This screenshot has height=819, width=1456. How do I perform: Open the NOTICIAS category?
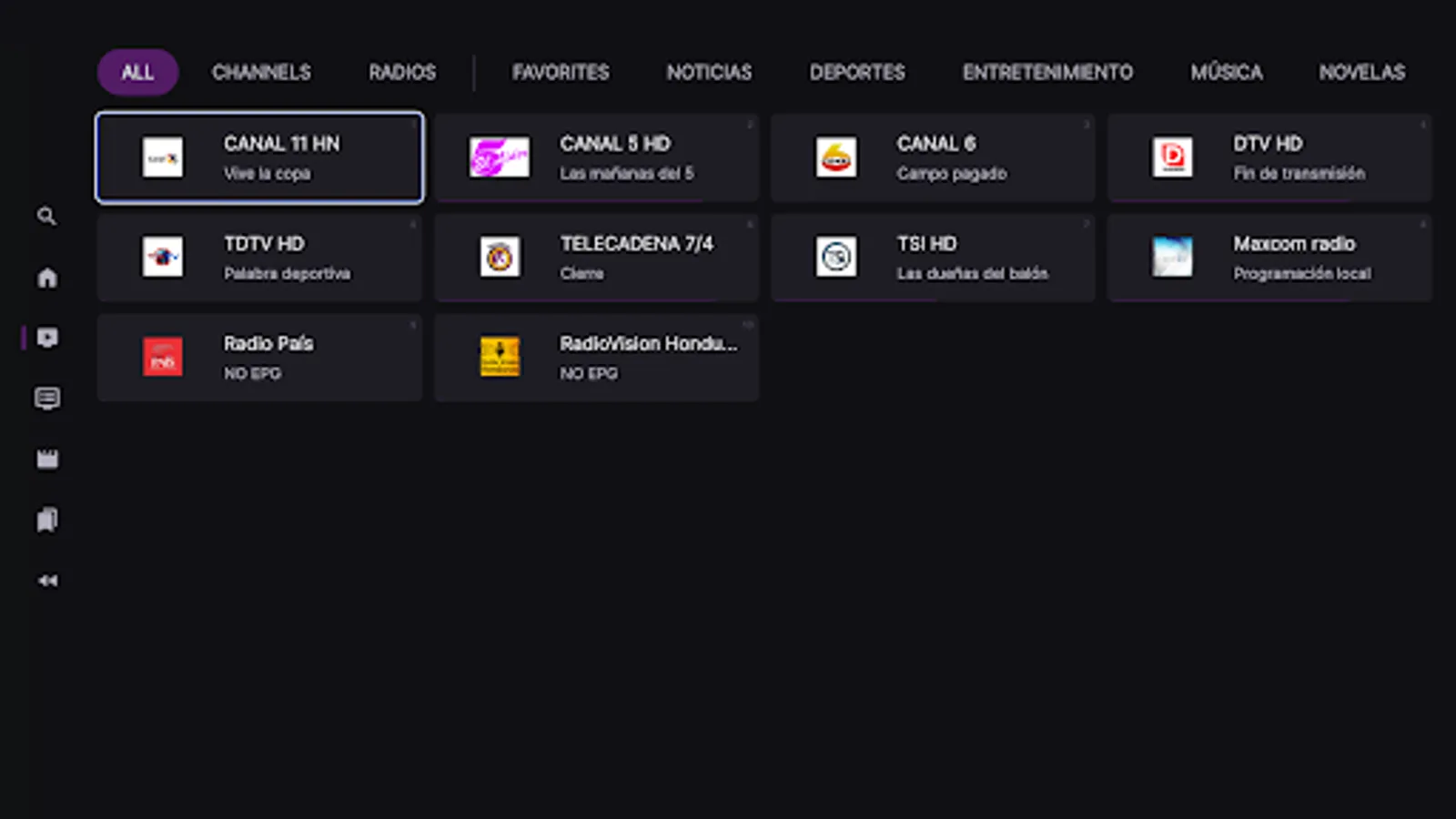pyautogui.click(x=709, y=72)
